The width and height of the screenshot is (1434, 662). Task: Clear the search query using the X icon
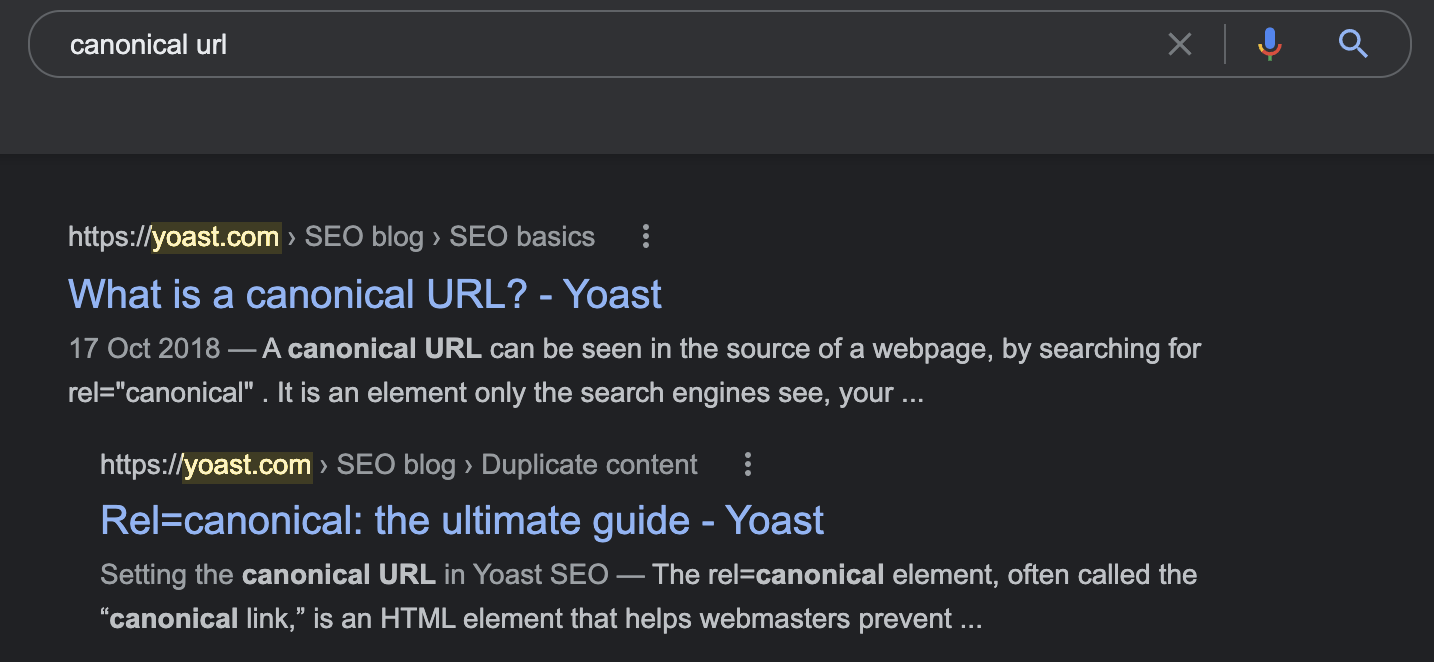point(1180,44)
